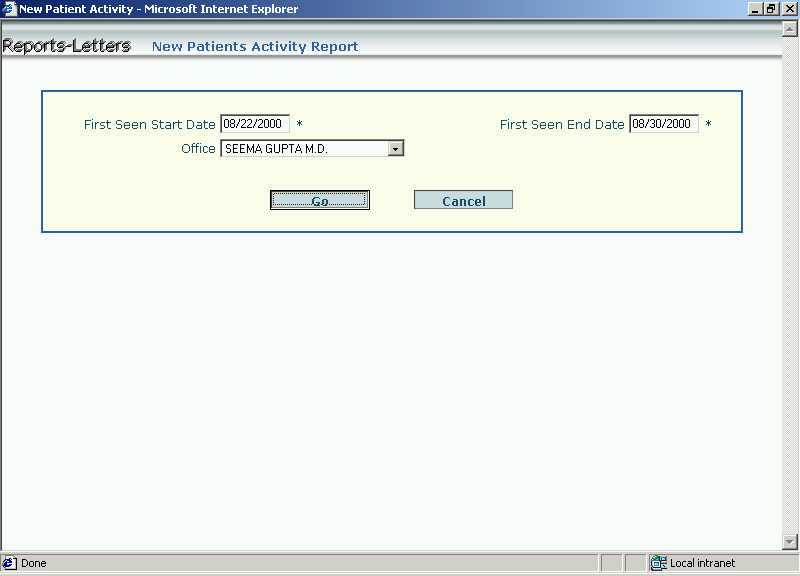Click the Reports-Letters heading
This screenshot has height=576, width=800.
(x=67, y=46)
